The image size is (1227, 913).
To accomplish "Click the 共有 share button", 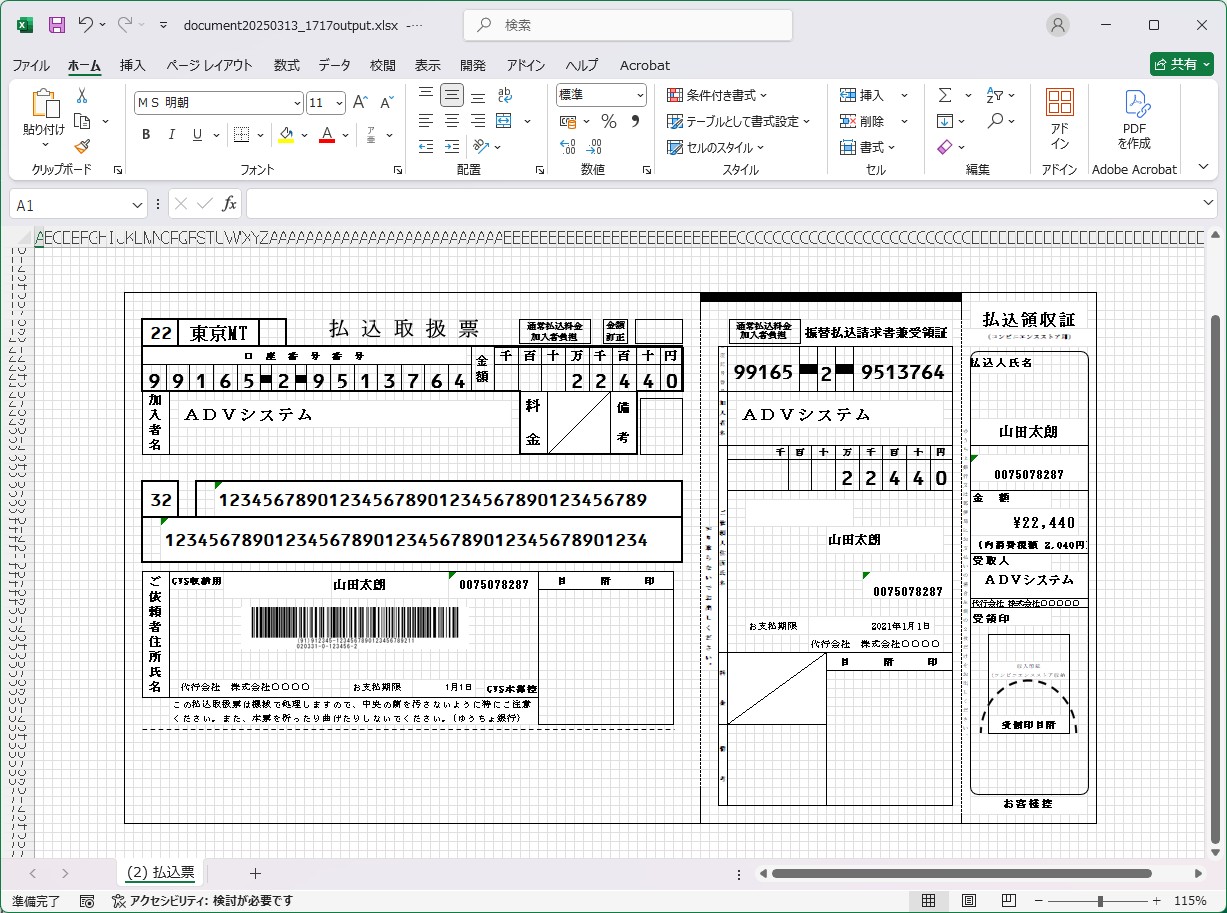I will click(x=1181, y=64).
